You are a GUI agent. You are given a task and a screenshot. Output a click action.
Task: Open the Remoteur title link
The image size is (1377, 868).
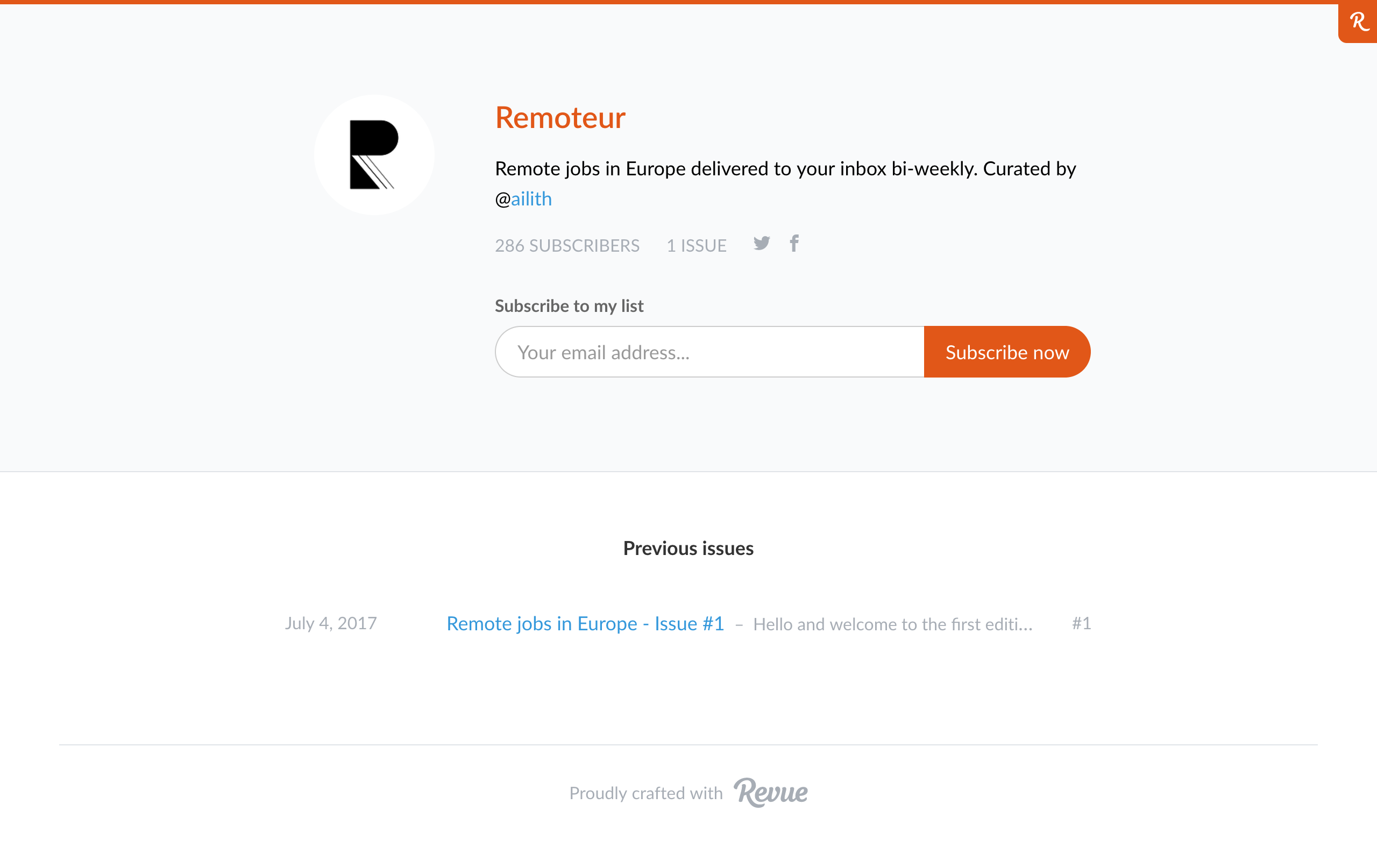click(560, 118)
